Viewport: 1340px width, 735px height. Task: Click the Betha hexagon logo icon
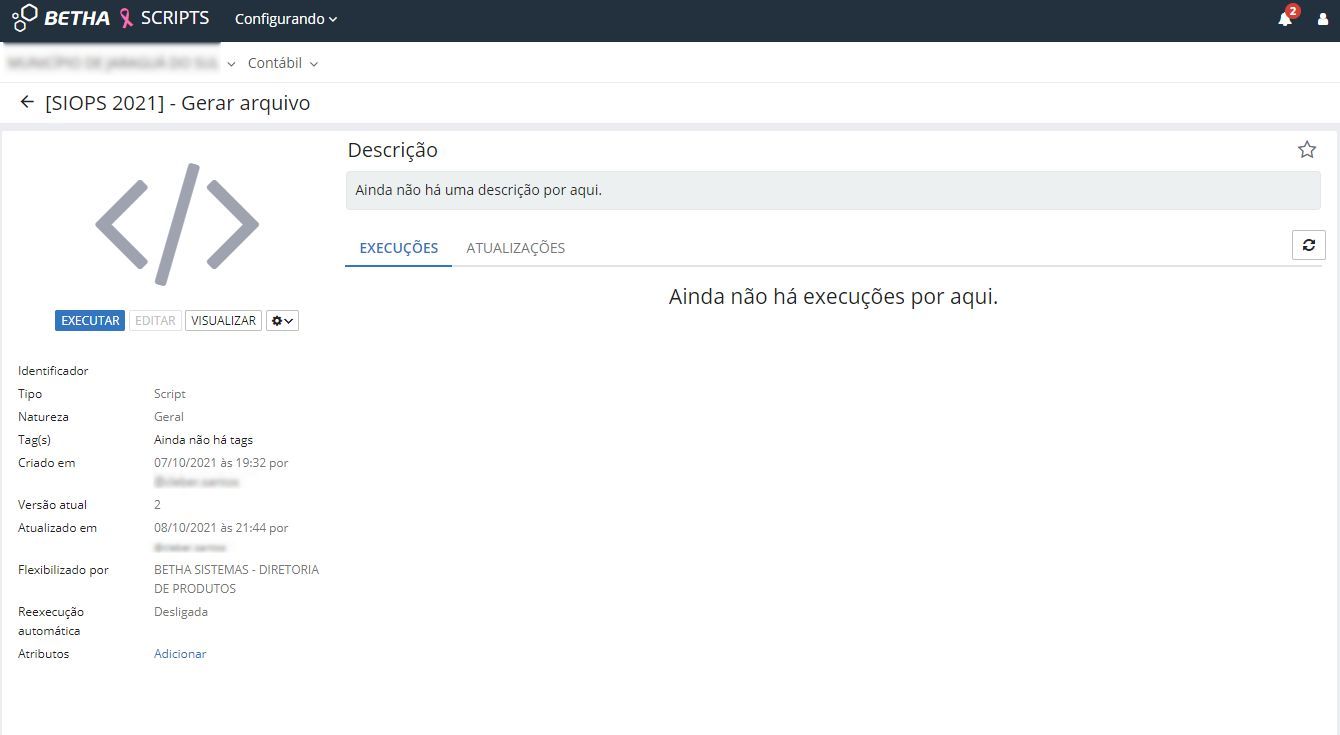click(25, 18)
